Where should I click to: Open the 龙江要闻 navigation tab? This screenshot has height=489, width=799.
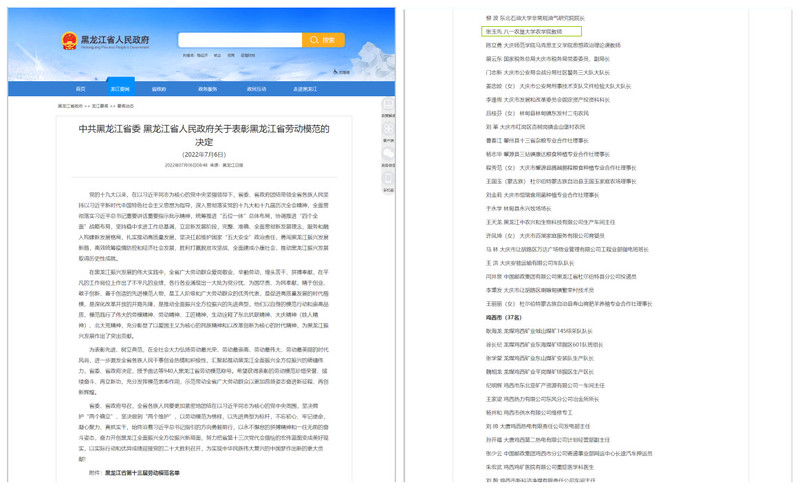click(x=120, y=89)
